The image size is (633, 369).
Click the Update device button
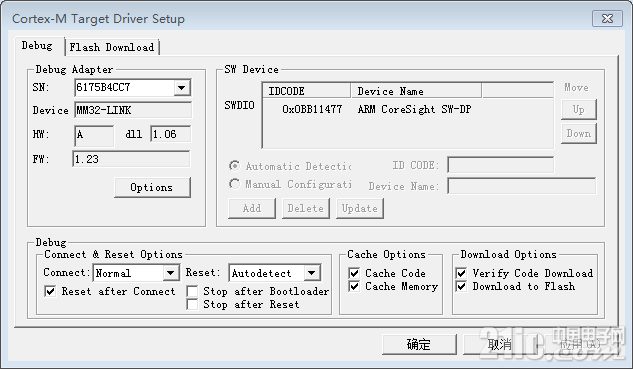click(360, 208)
